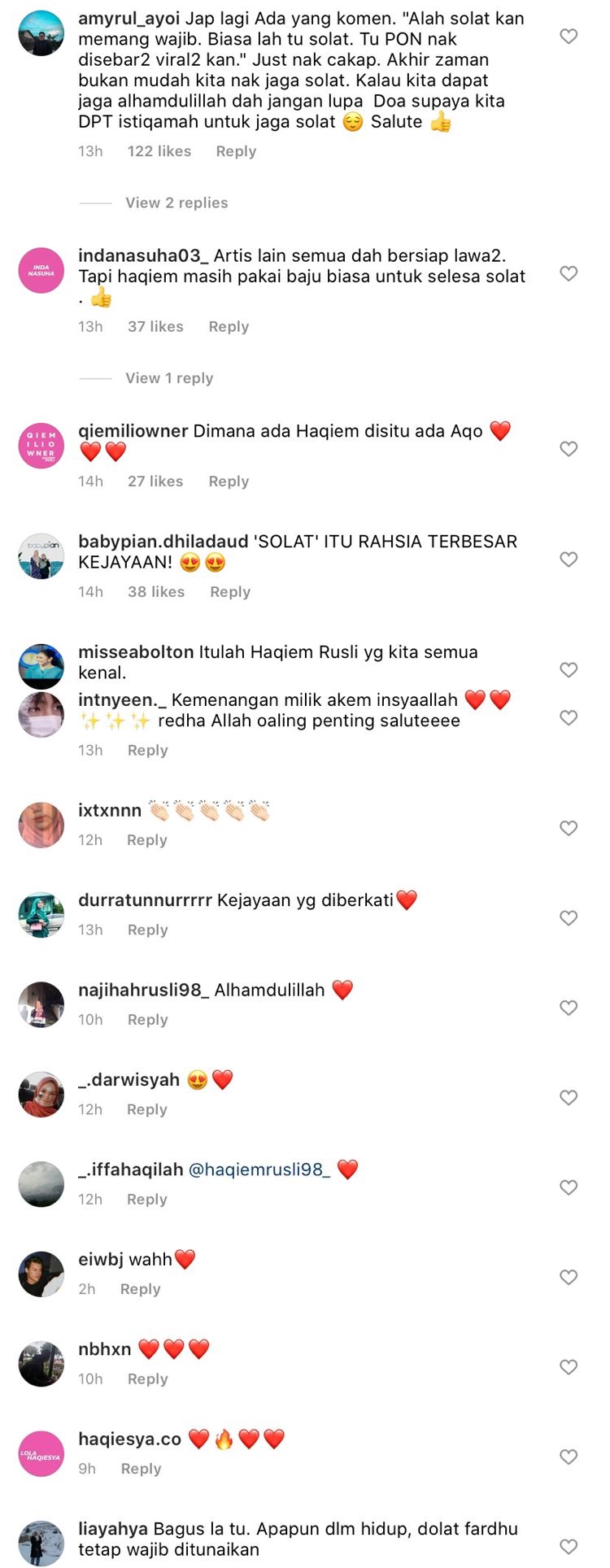Heart the babypian.dhiladaud comment

(x=569, y=560)
